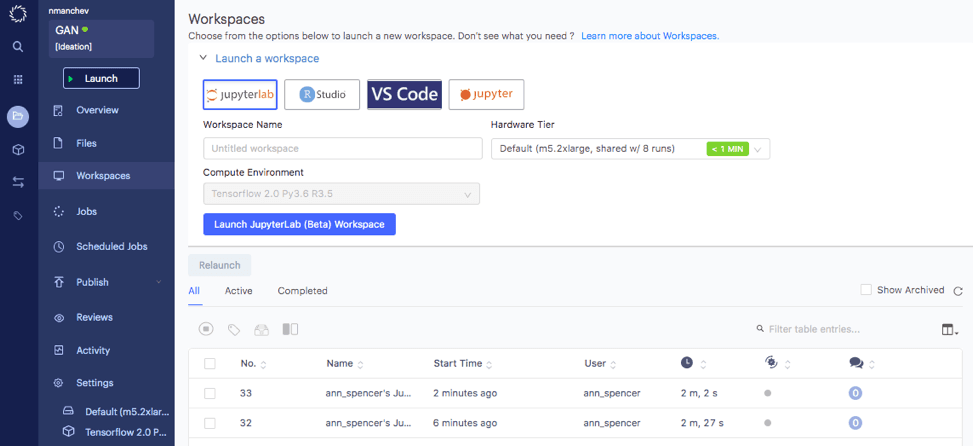The width and height of the screenshot is (973, 446).
Task: Select the VS Code workspace tile
Action: (x=404, y=94)
